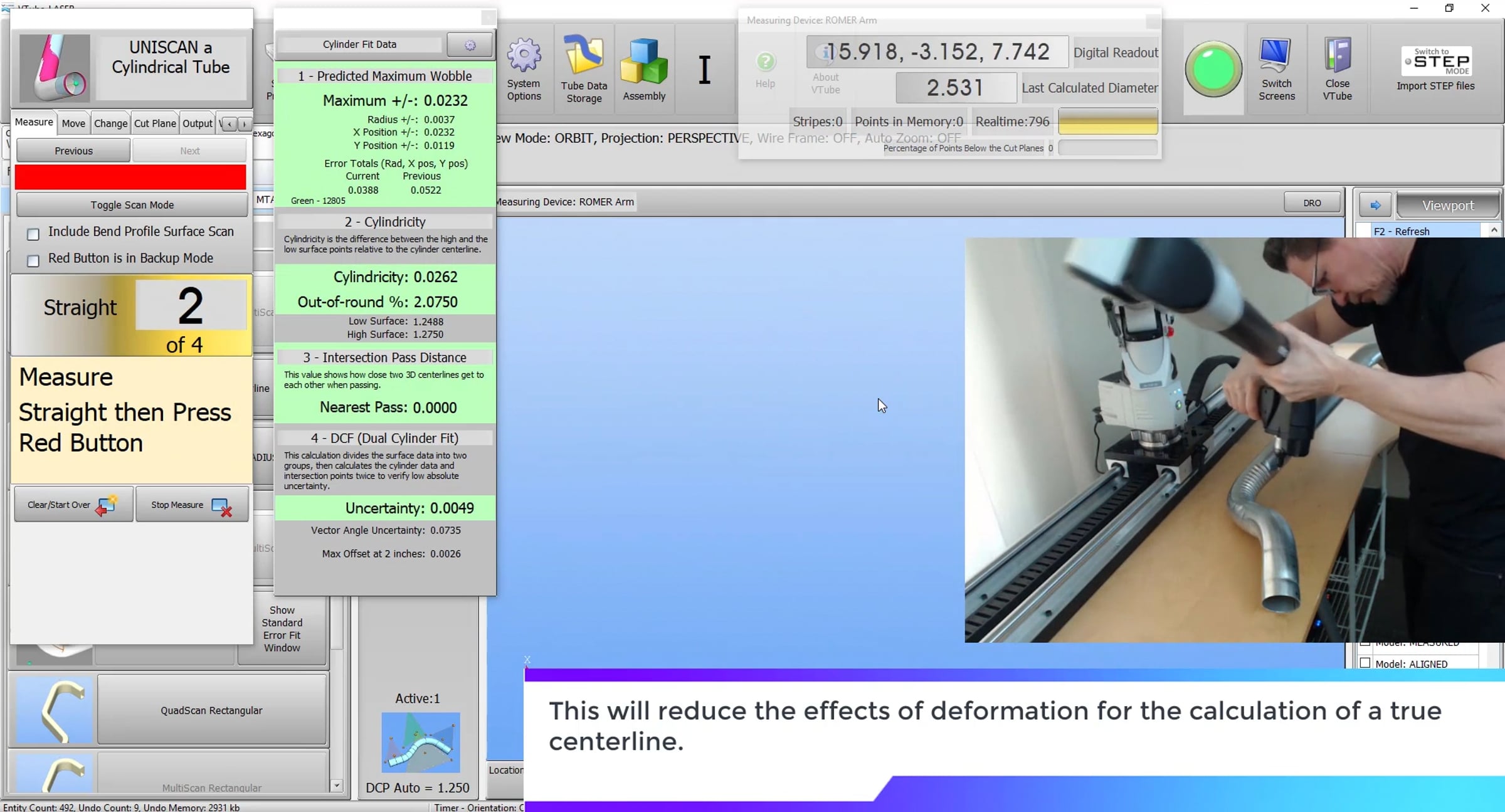Open Cylinder Fit Data settings gear

(x=470, y=45)
